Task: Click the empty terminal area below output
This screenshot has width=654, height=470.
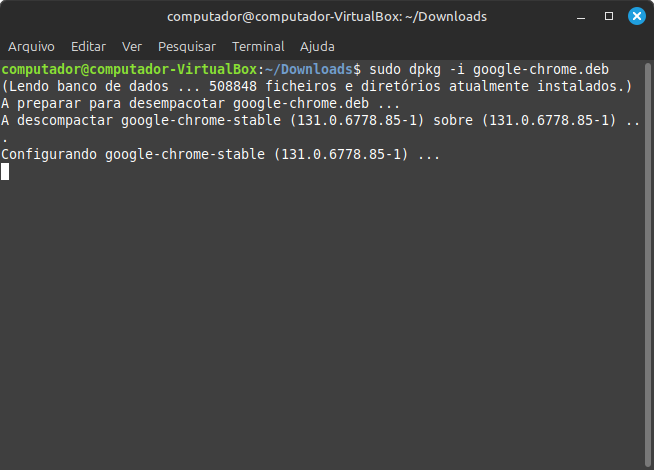Action: (x=327, y=320)
